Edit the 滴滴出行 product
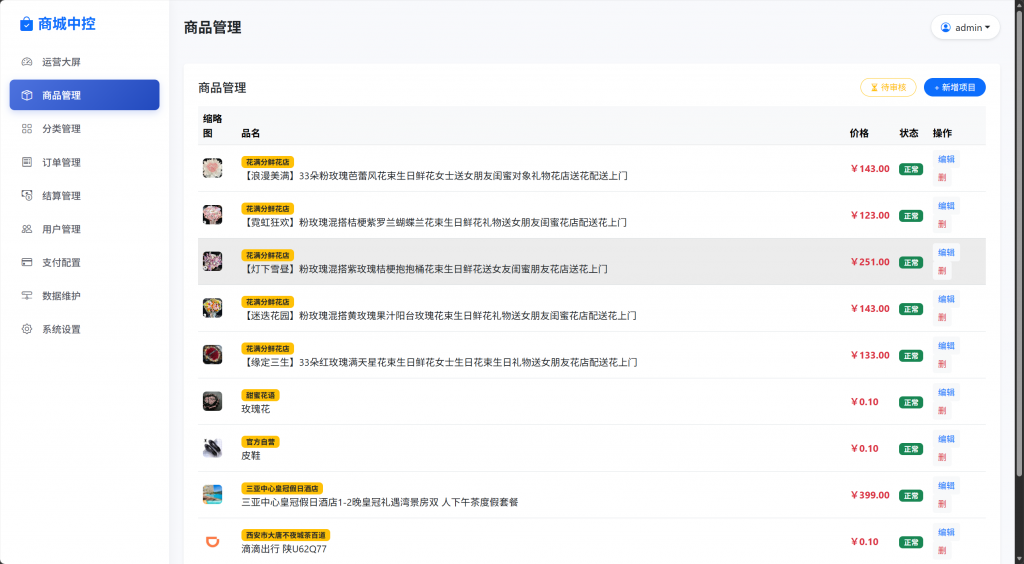 946,533
